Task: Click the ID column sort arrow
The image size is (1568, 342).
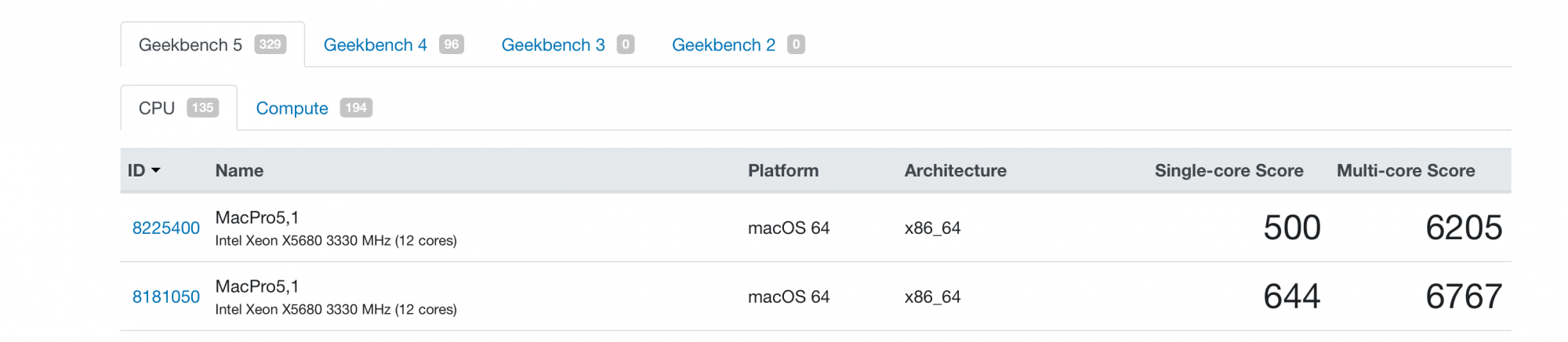Action: [155, 170]
